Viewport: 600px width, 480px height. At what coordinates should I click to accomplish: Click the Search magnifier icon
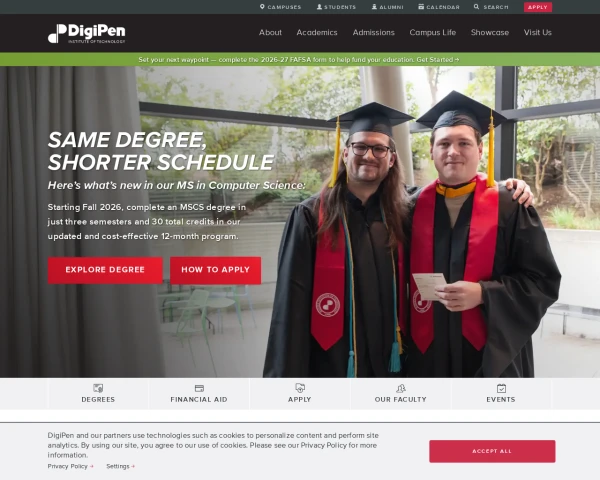click(476, 7)
